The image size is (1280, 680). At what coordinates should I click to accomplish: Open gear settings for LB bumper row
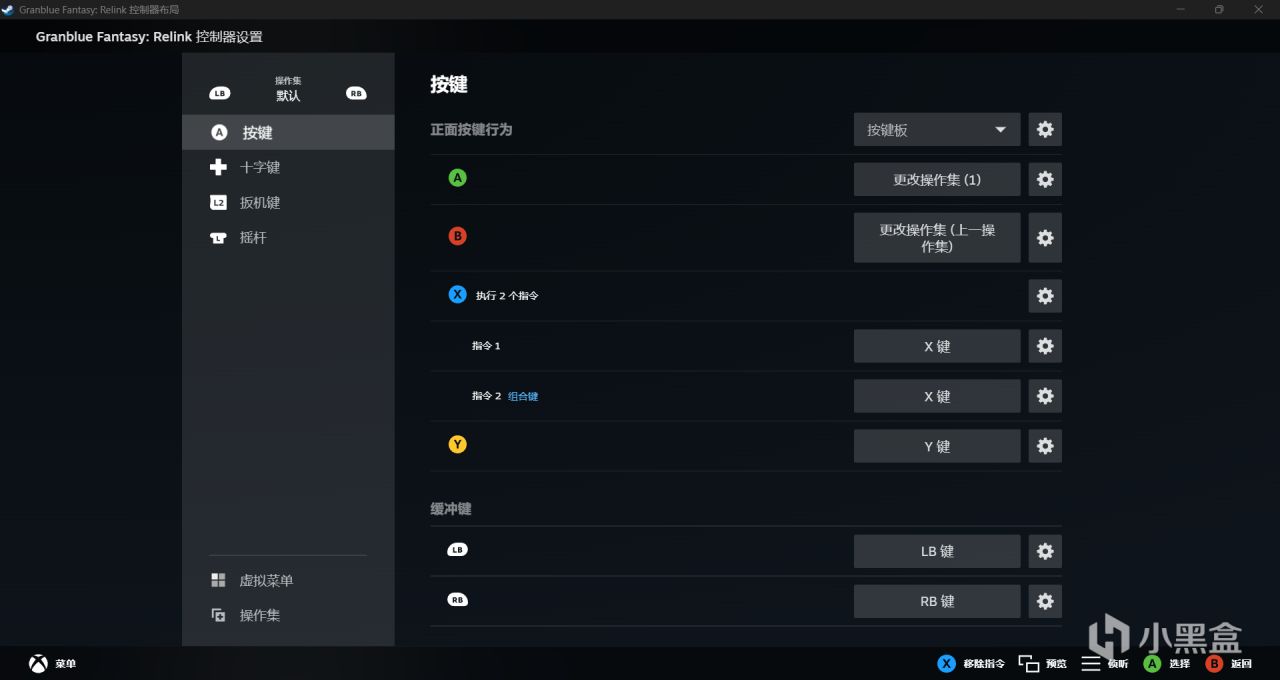(x=1045, y=551)
